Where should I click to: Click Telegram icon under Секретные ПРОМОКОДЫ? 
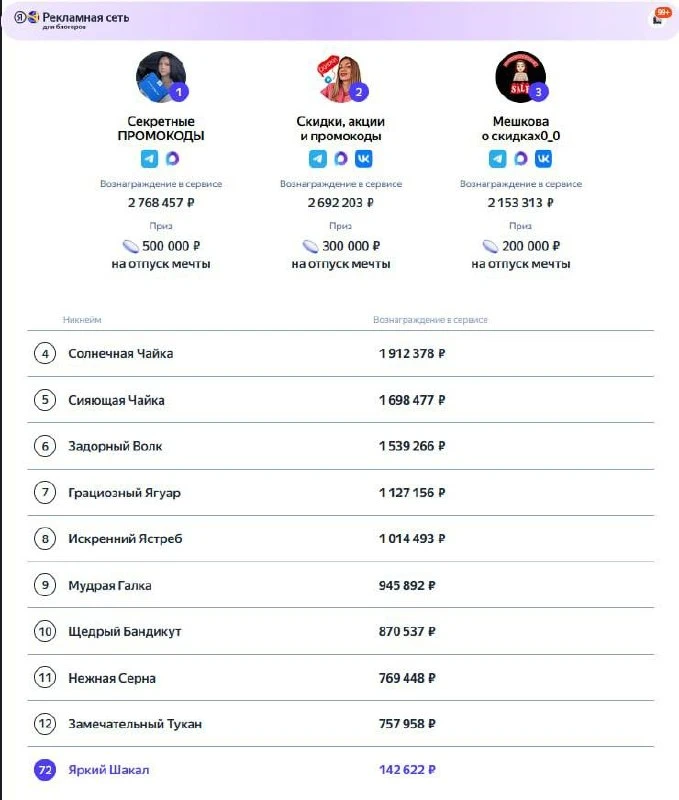[x=149, y=159]
